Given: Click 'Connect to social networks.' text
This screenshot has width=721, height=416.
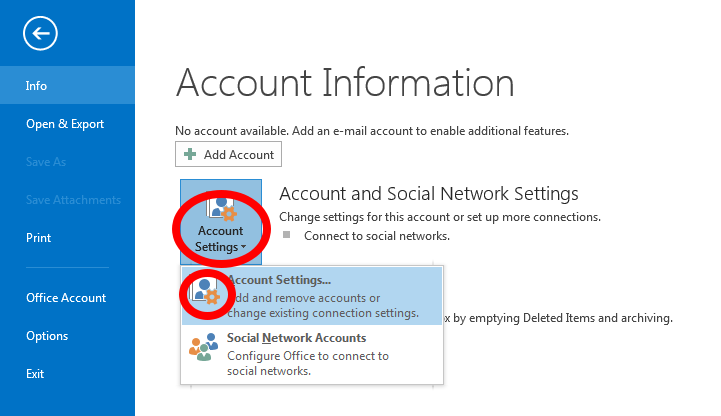Looking at the screenshot, I should (377, 236).
